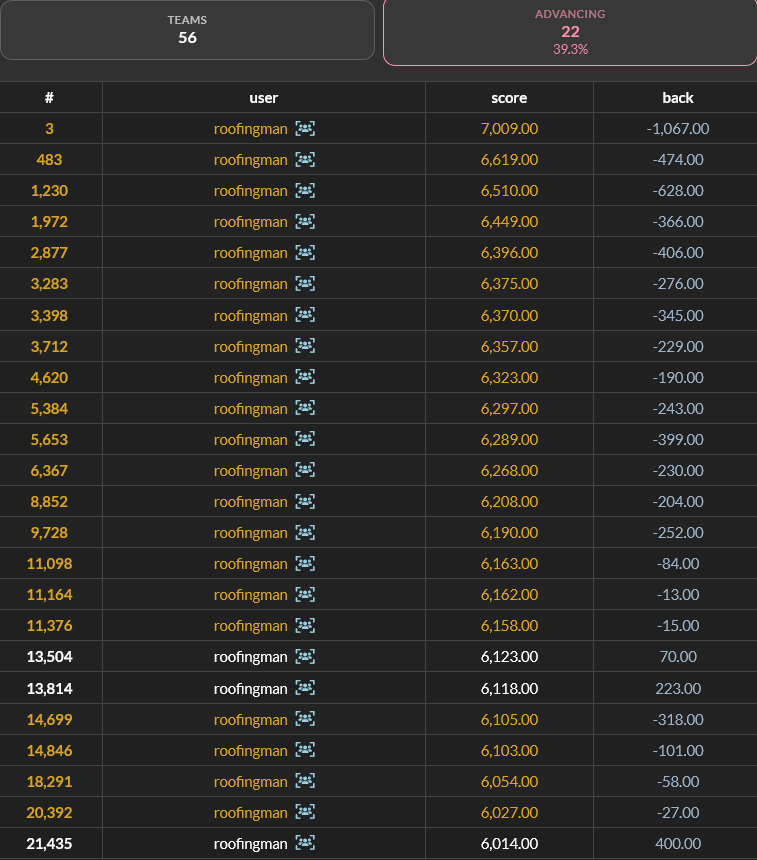757x860 pixels.
Task: Open team icon in rank 11,164 row
Action: (x=305, y=594)
